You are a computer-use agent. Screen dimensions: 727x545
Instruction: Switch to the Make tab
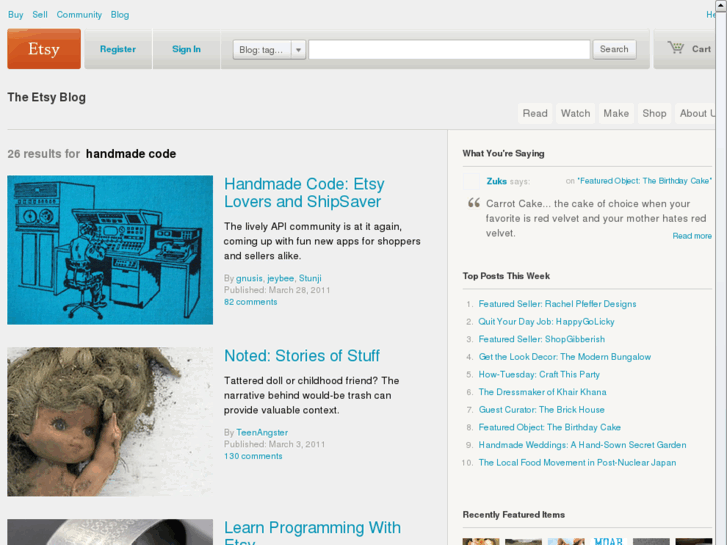(x=616, y=113)
